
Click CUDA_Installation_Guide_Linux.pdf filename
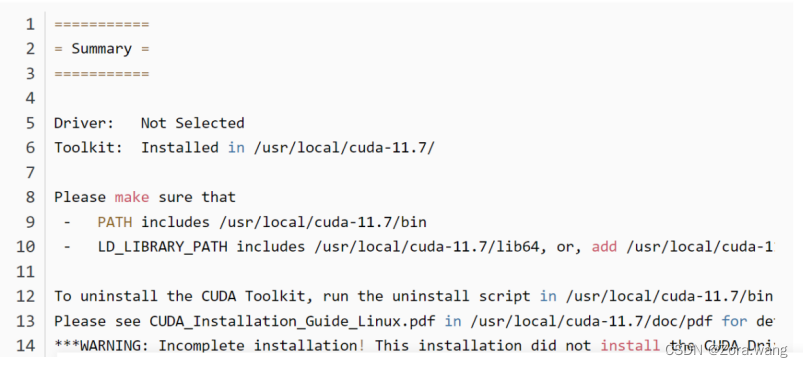pos(292,321)
